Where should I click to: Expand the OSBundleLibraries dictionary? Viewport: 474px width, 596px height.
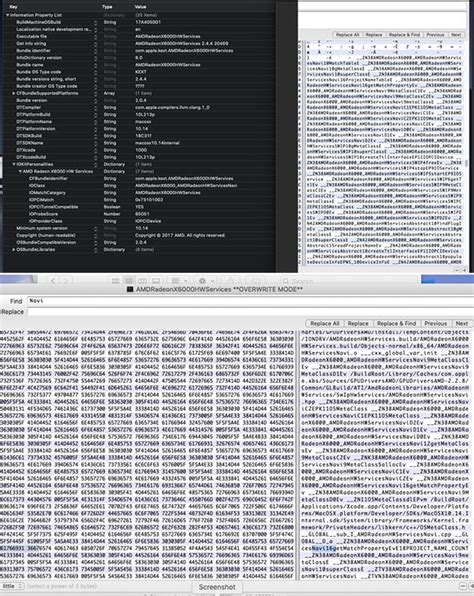tap(14, 250)
